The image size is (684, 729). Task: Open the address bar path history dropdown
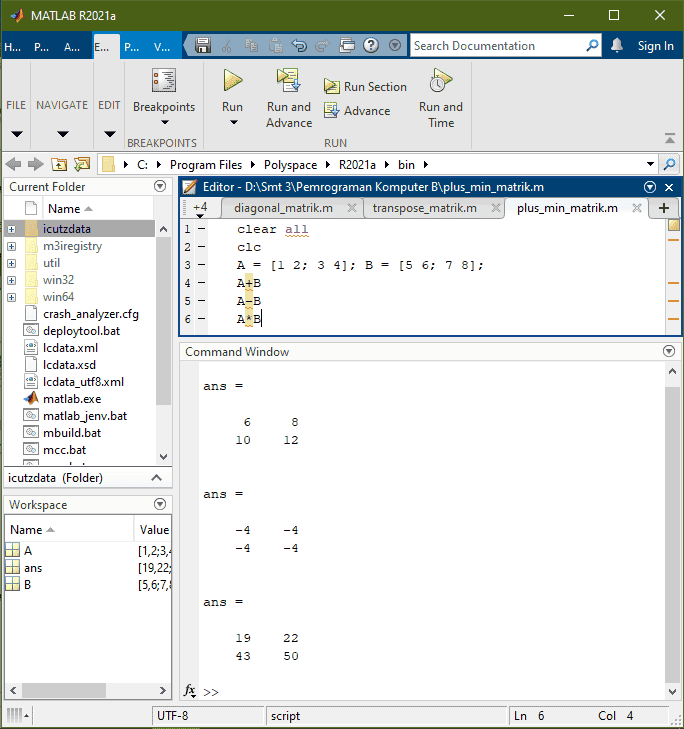pos(650,164)
